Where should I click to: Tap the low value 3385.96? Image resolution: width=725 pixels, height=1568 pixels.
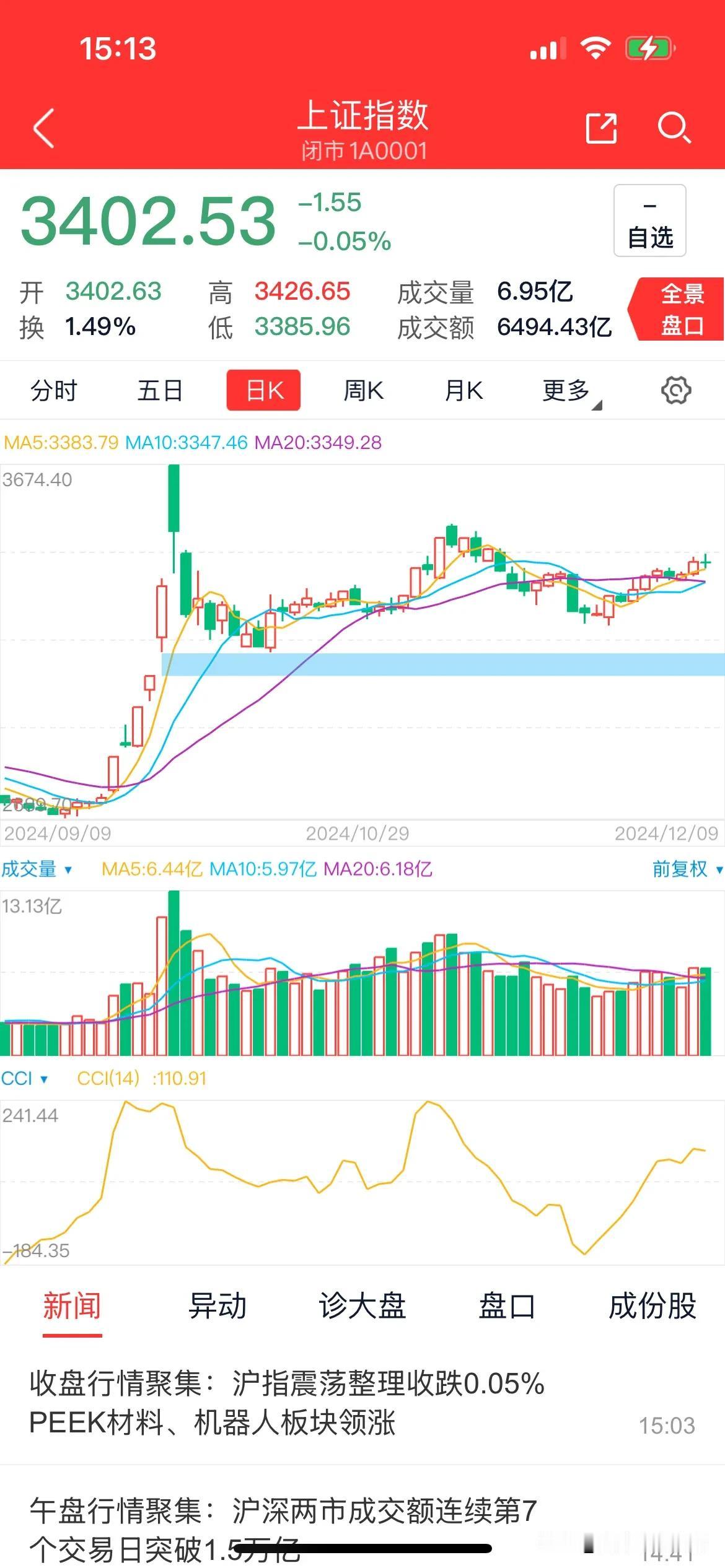pyautogui.click(x=302, y=326)
